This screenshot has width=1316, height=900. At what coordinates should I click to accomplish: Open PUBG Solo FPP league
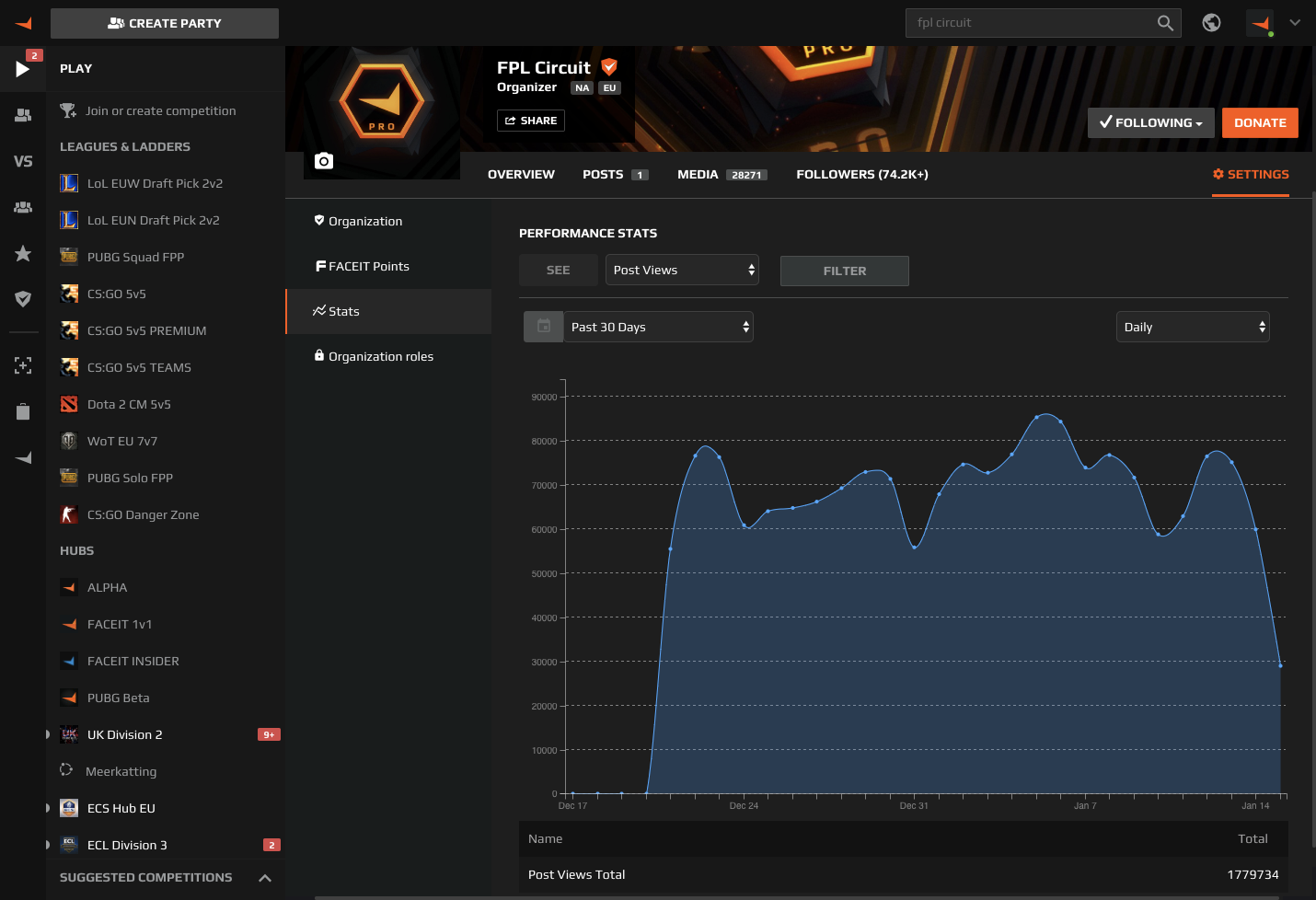(117, 478)
